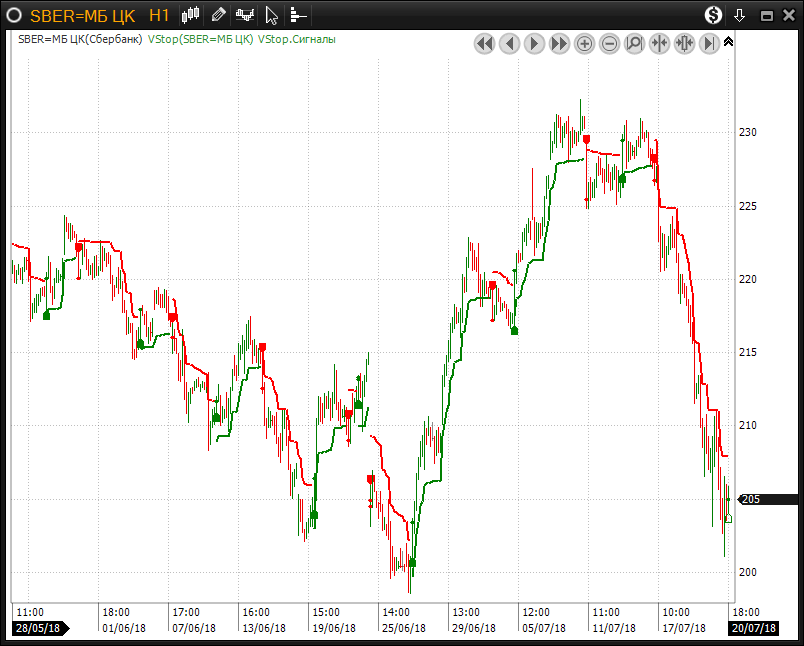Open the indicators icon in title bar
The width and height of the screenshot is (804, 646).
point(244,15)
